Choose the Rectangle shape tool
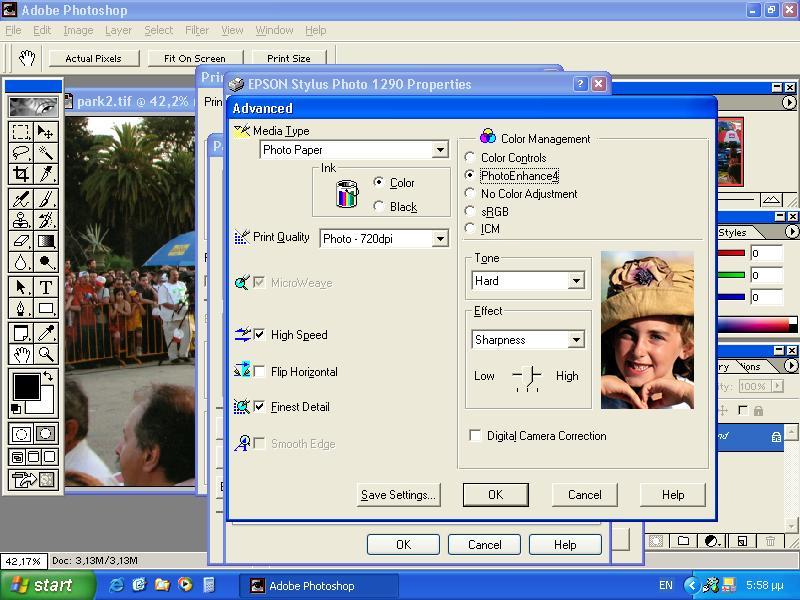Image resolution: width=800 pixels, height=600 pixels. click(x=45, y=308)
